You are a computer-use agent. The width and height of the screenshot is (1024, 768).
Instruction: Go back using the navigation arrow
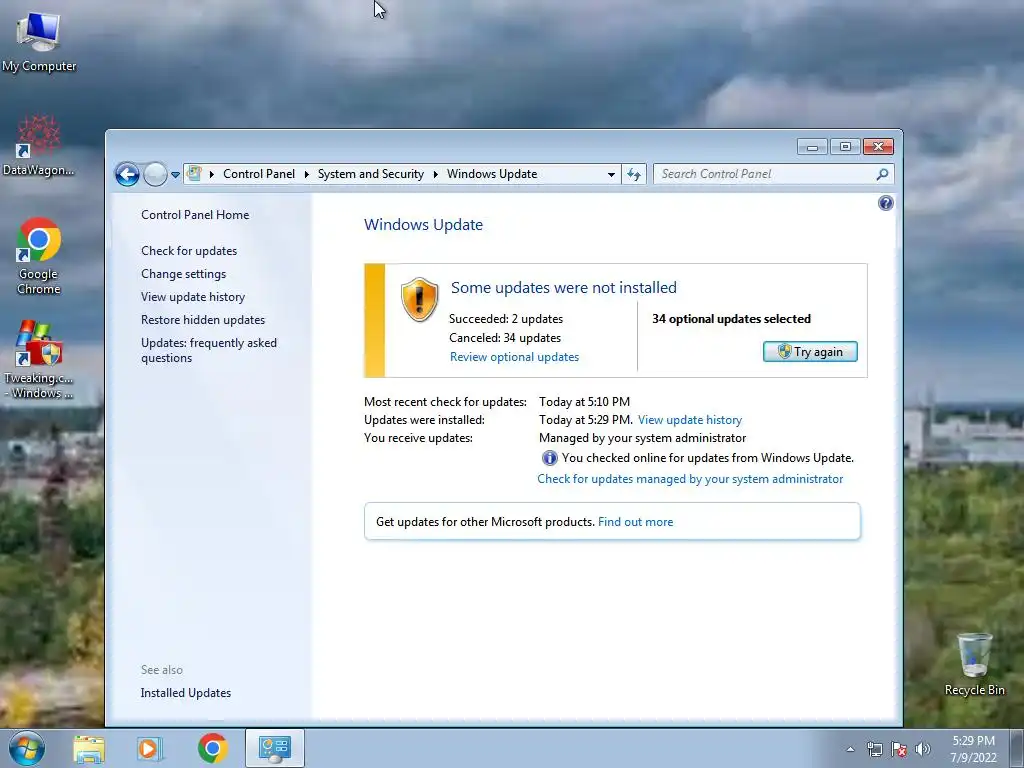tap(127, 174)
